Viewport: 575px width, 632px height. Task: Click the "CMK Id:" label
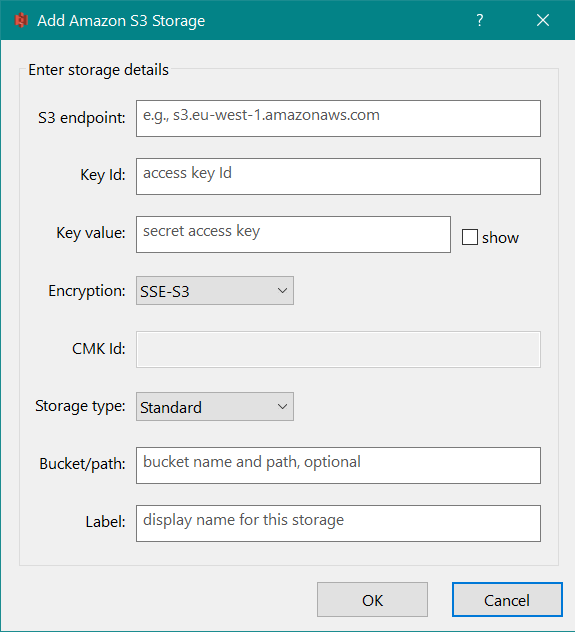[x=99, y=349]
